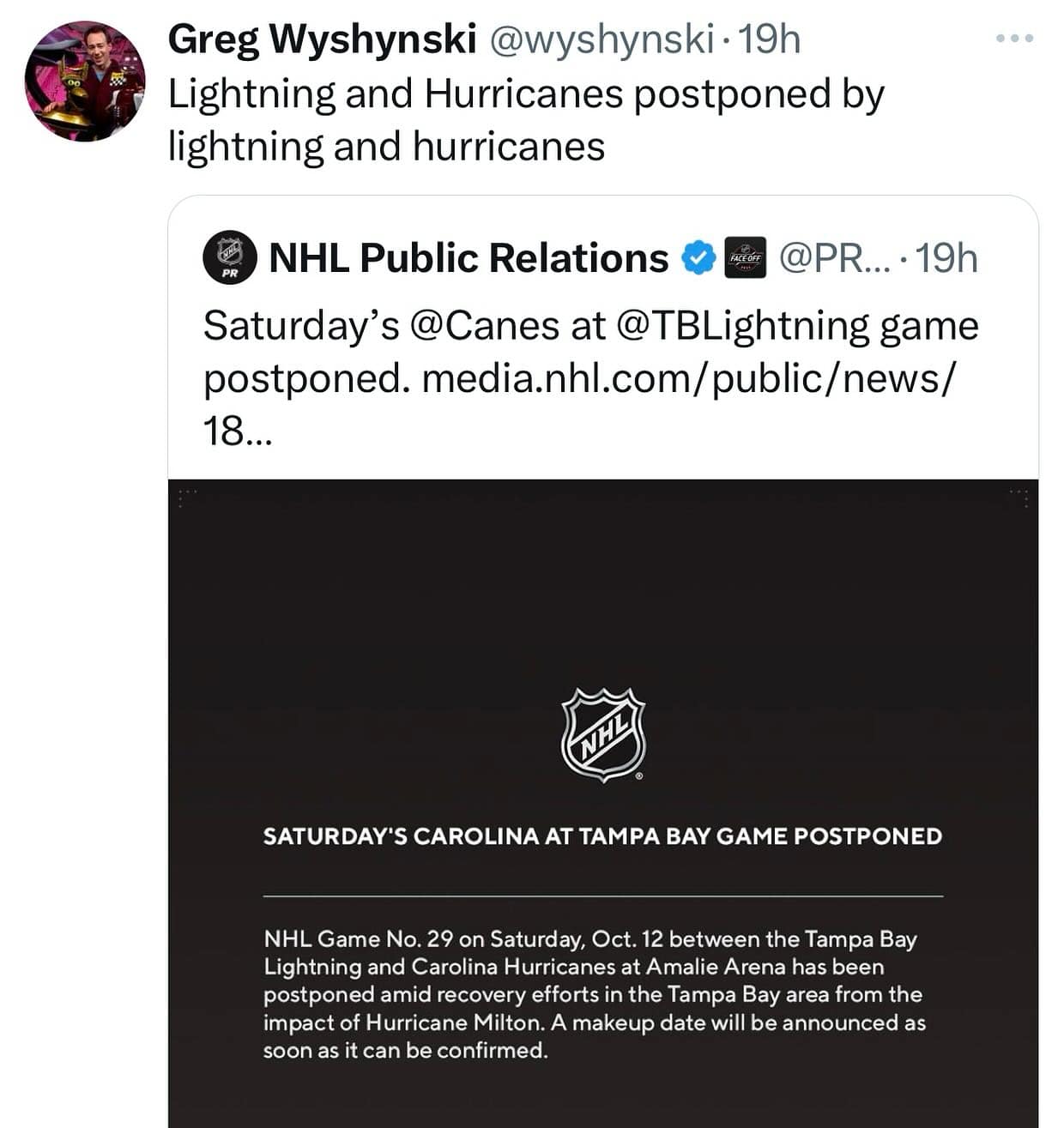Click the NHL Game No. 29 paragraph

pos(594,994)
